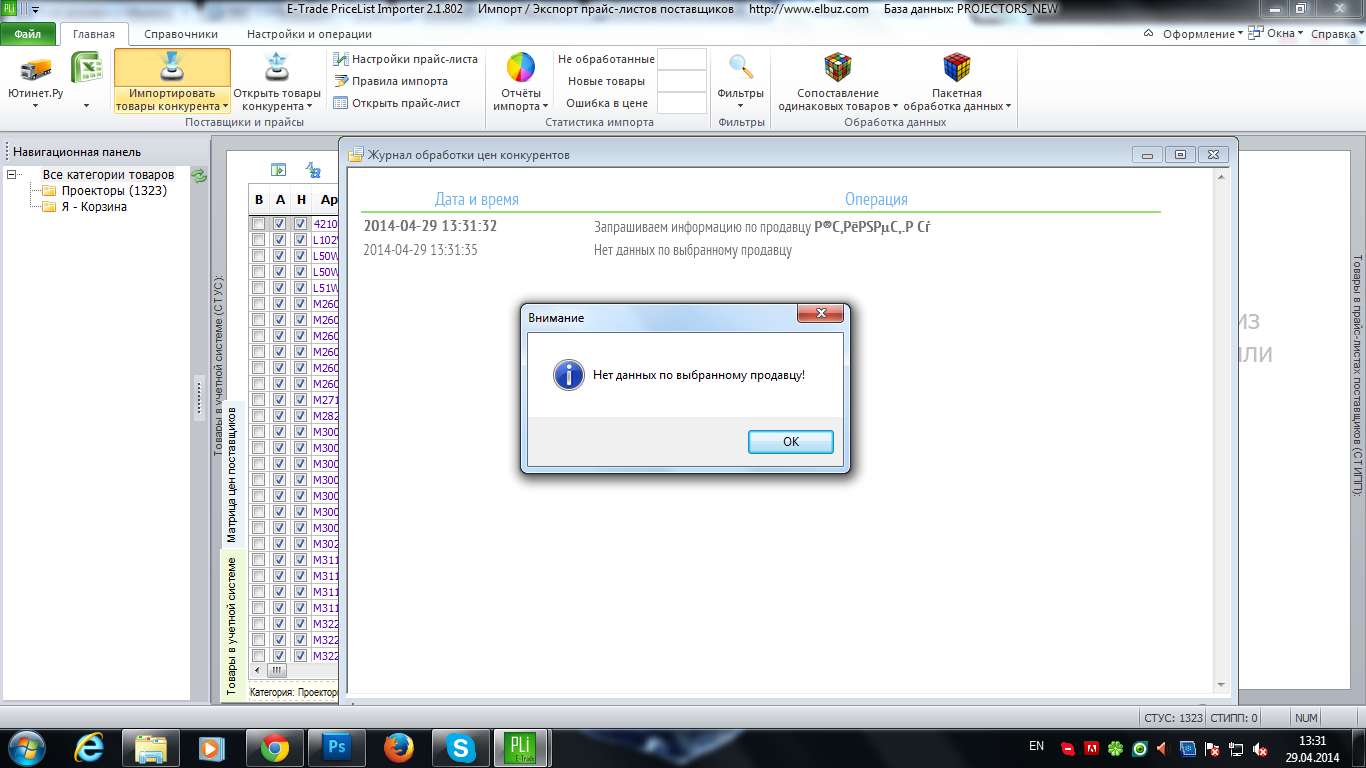Switch to Photoshop on the taskbar
This screenshot has width=1366, height=768.
coord(336,747)
